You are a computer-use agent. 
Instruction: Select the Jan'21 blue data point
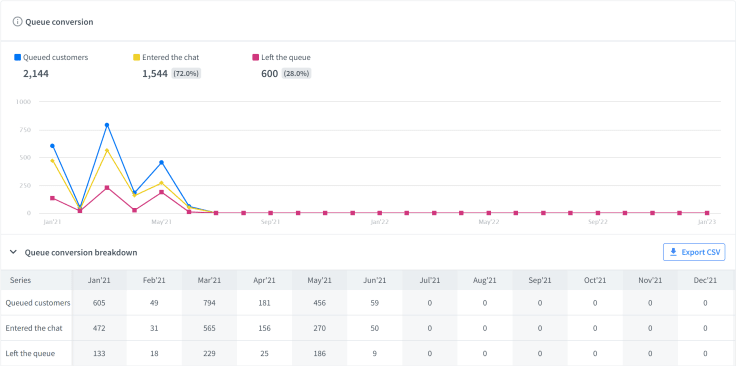(52, 146)
